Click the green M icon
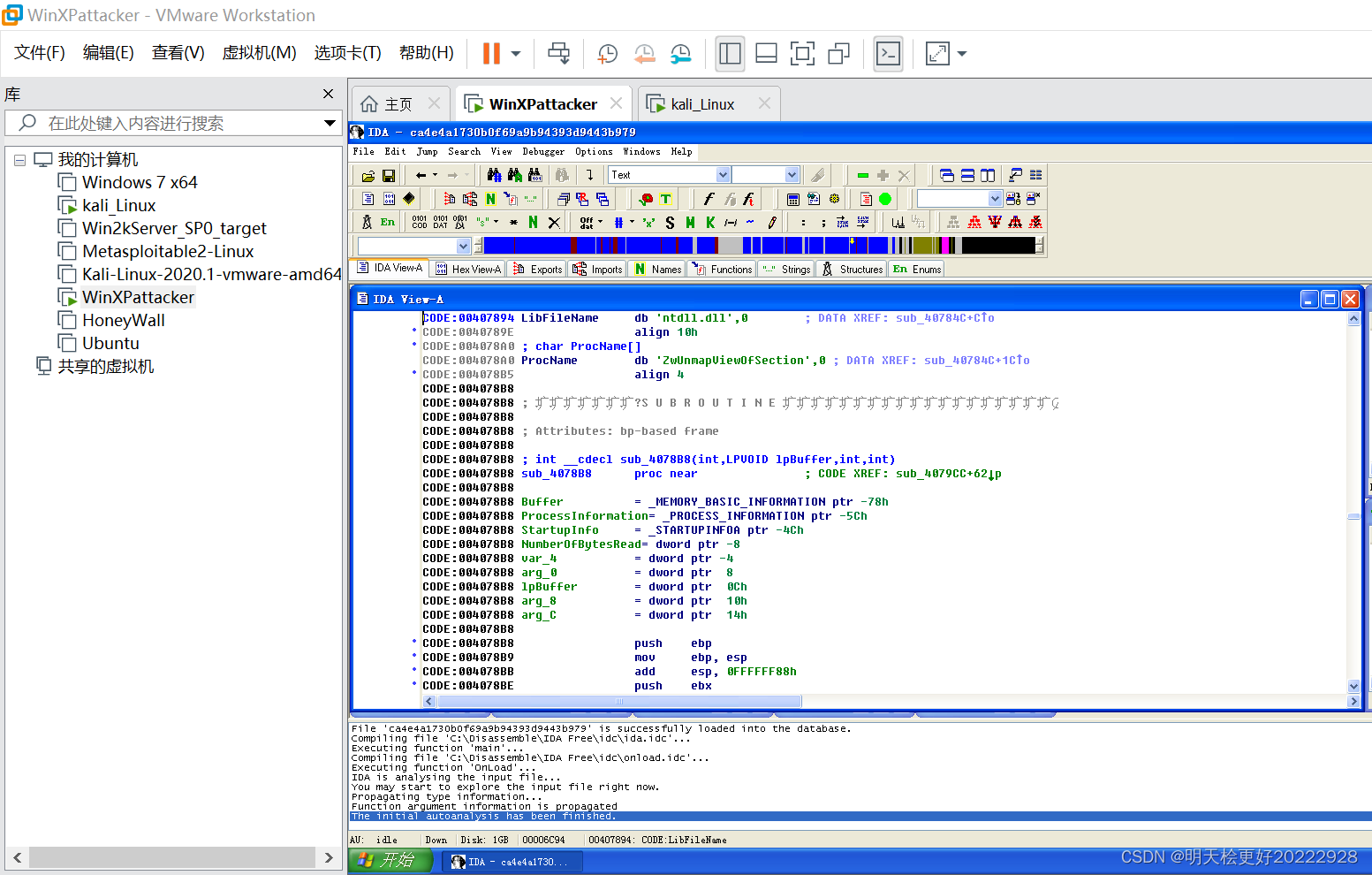Screen dimensions: 1372x875 pyautogui.click(x=690, y=222)
